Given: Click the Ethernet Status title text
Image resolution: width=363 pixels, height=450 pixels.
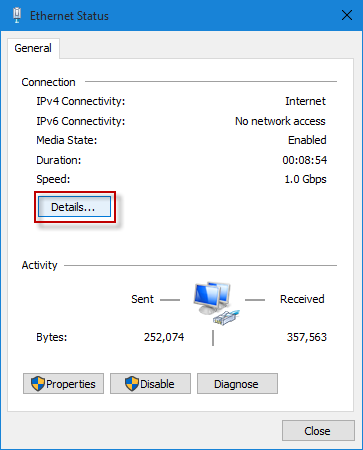Looking at the screenshot, I should coord(69,16).
